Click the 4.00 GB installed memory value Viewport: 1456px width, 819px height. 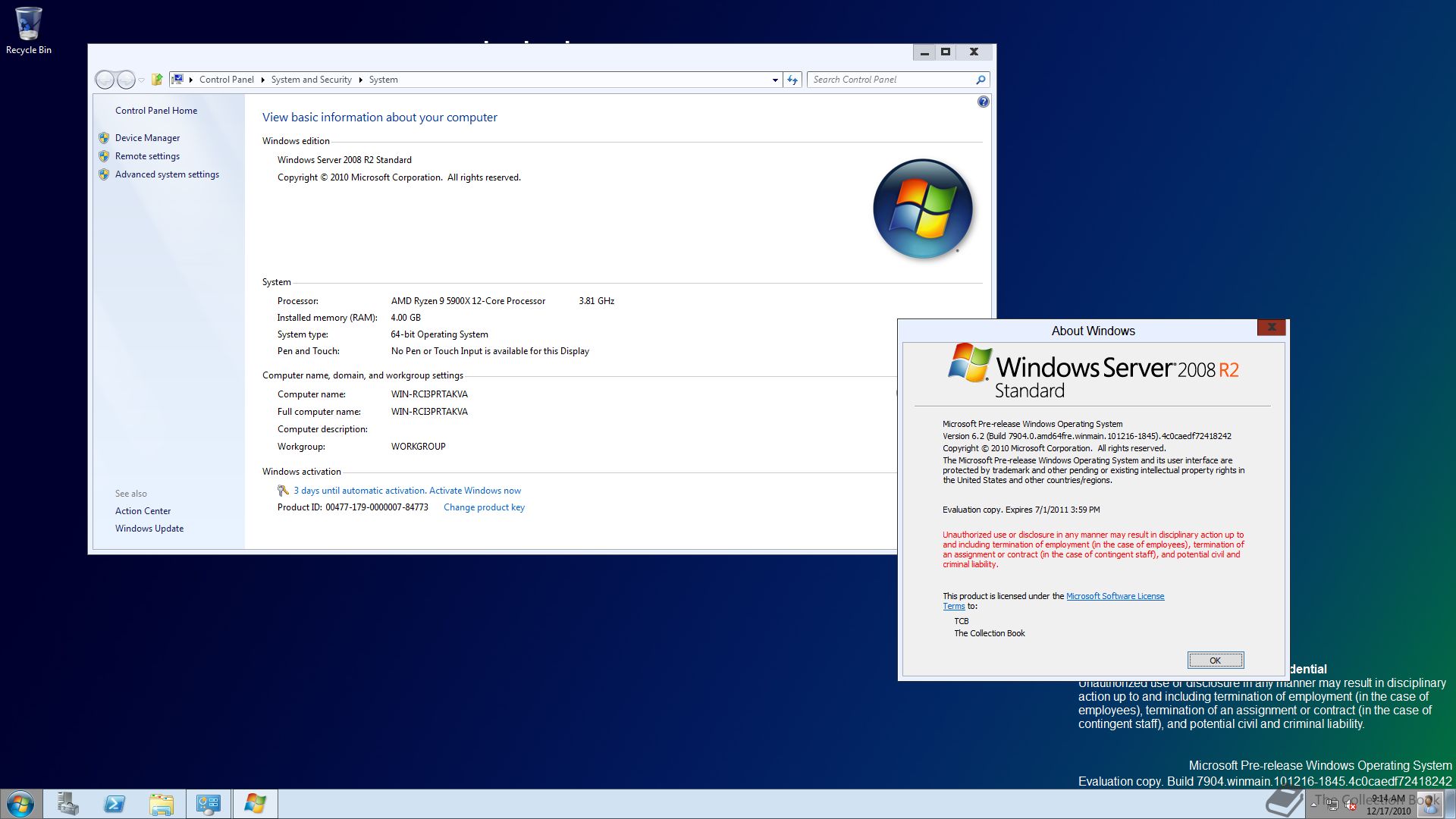[406, 318]
